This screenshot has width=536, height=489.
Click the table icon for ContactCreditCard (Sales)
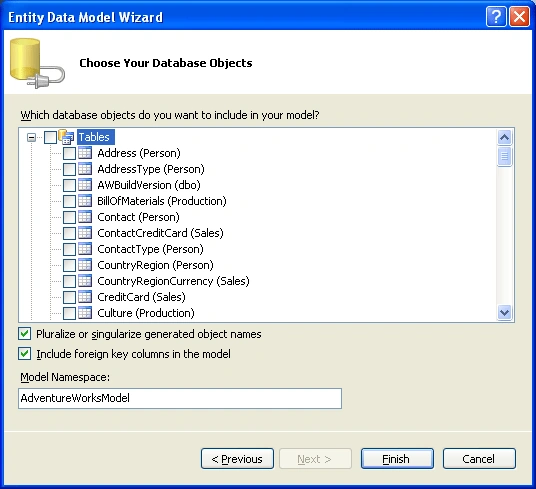[x=85, y=233]
